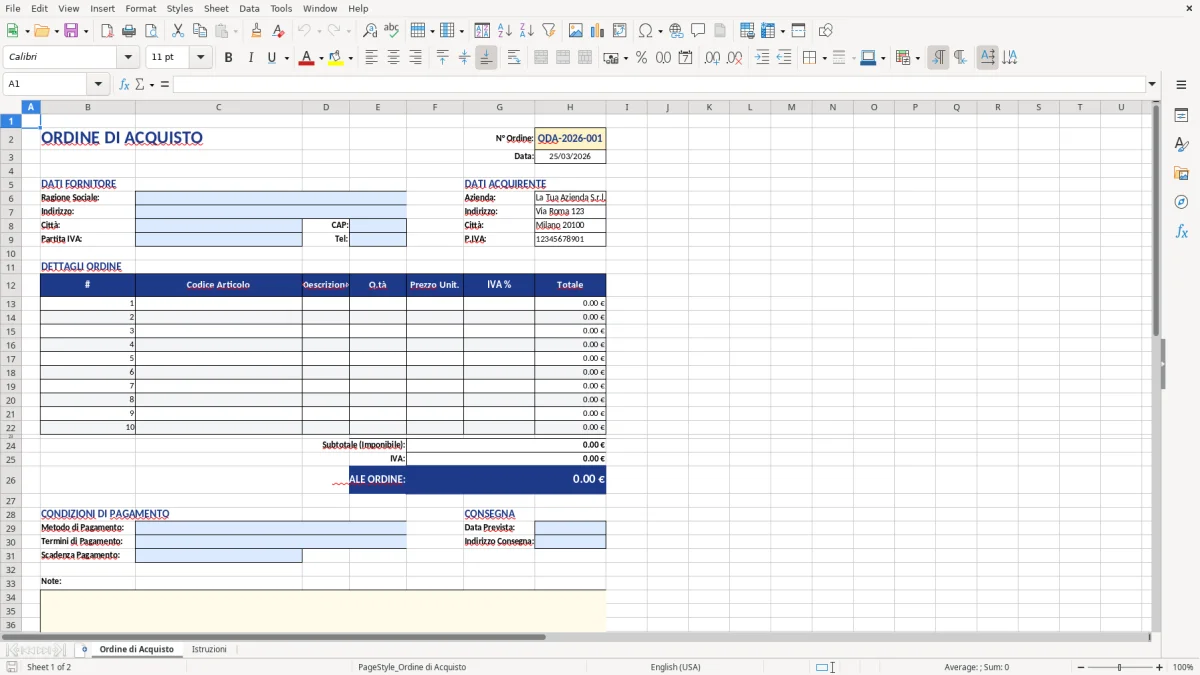The width and height of the screenshot is (1200, 675).
Task: Toggle the AutoFilter funnel icon
Action: (x=548, y=31)
